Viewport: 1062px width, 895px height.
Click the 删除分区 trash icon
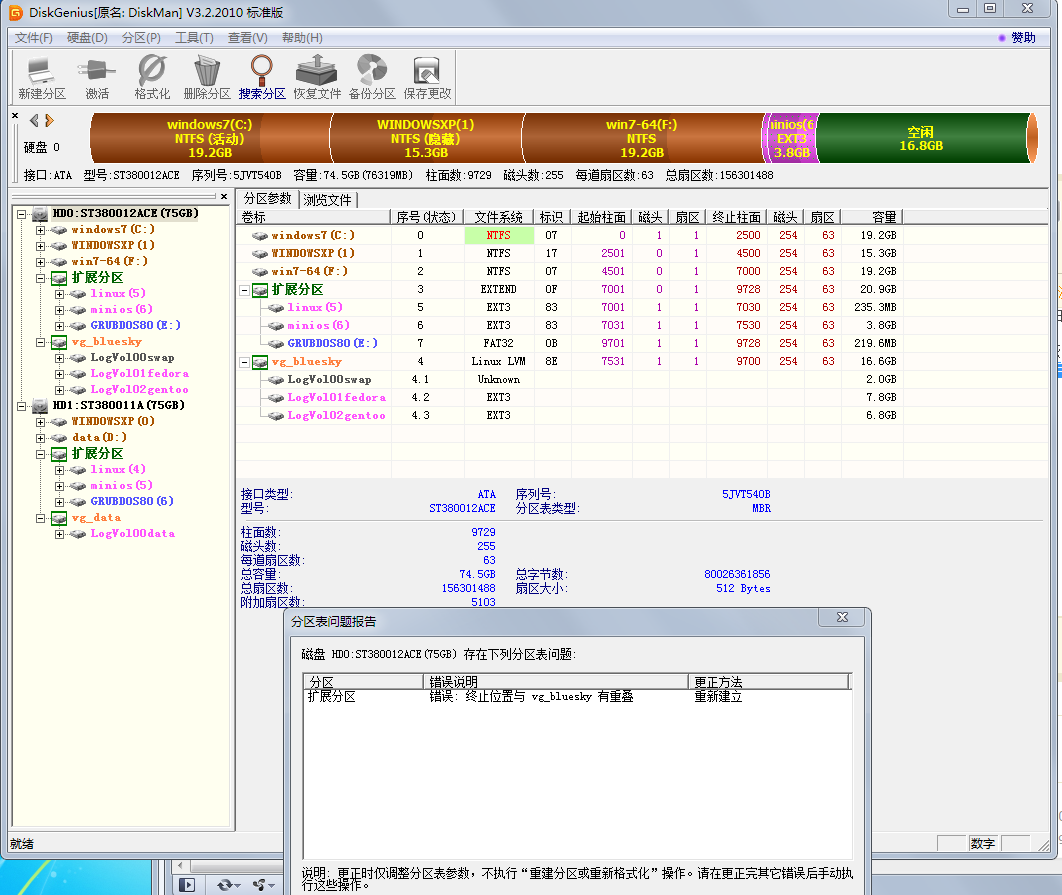(x=207, y=78)
